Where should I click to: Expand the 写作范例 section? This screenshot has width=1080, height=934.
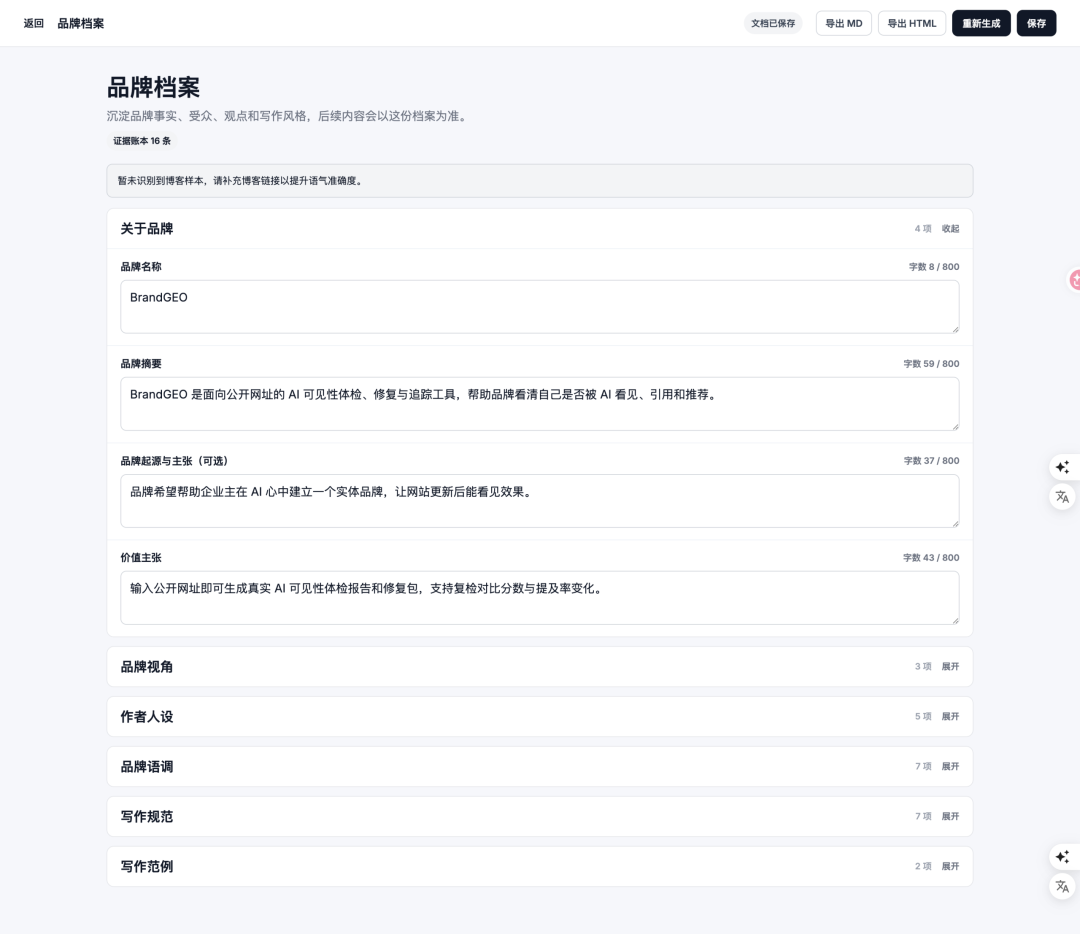(x=950, y=866)
